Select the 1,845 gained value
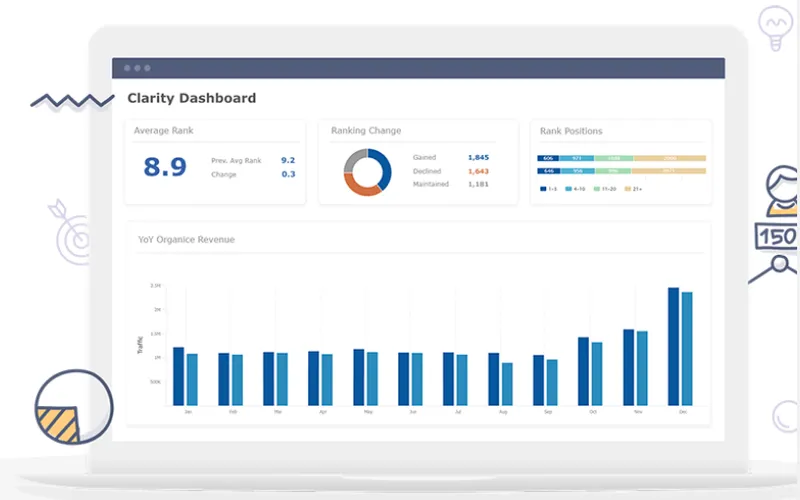 [x=478, y=157]
